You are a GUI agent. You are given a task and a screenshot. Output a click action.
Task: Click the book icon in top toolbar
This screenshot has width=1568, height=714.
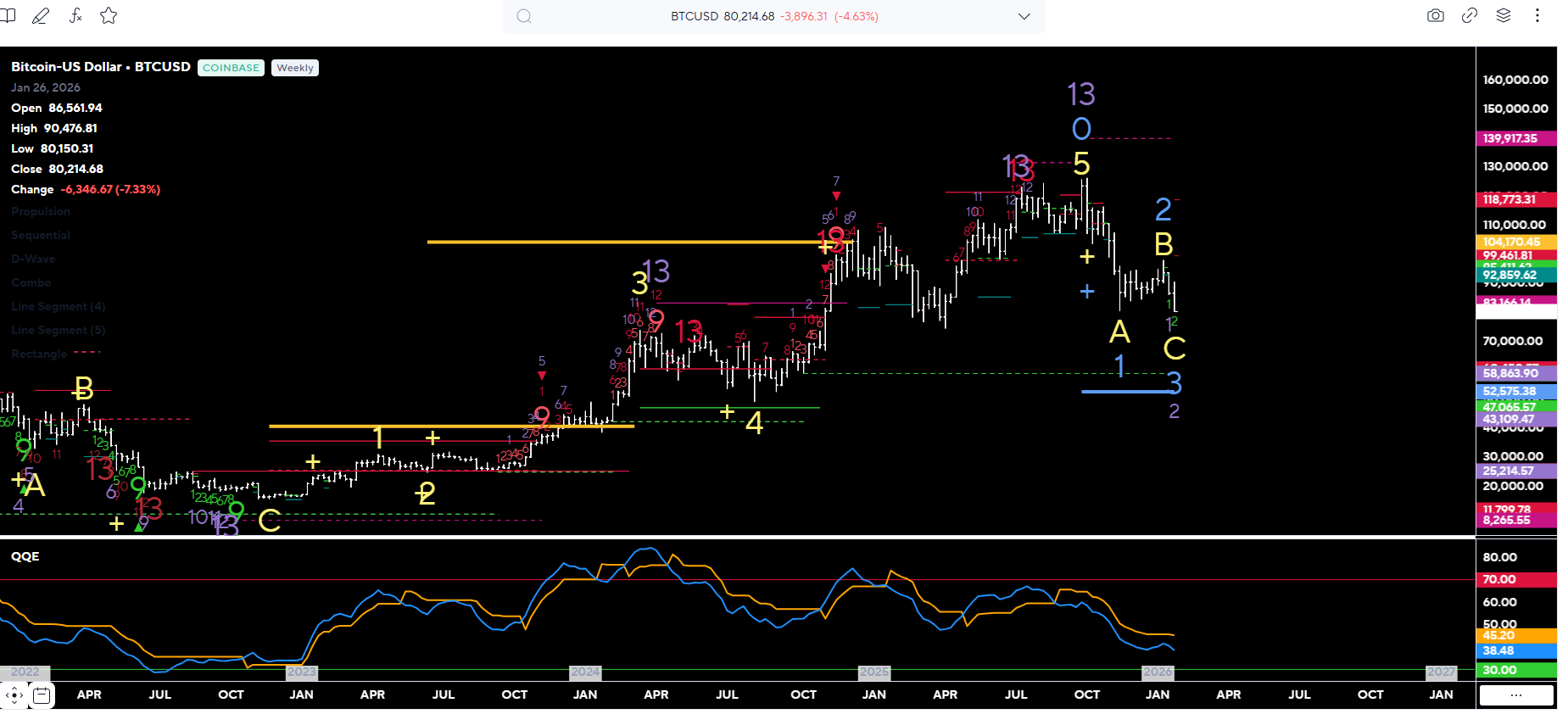pos(8,16)
